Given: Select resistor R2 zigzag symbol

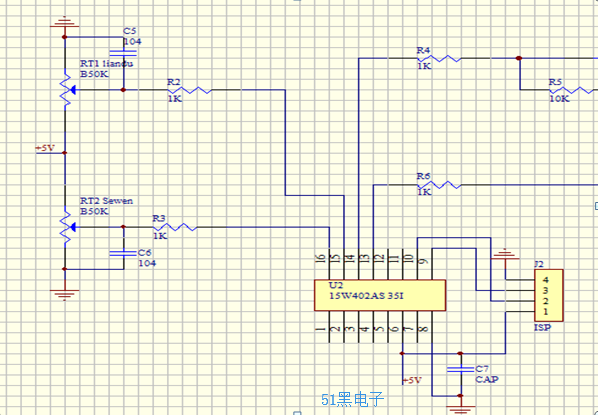Looking at the screenshot, I should [190, 90].
